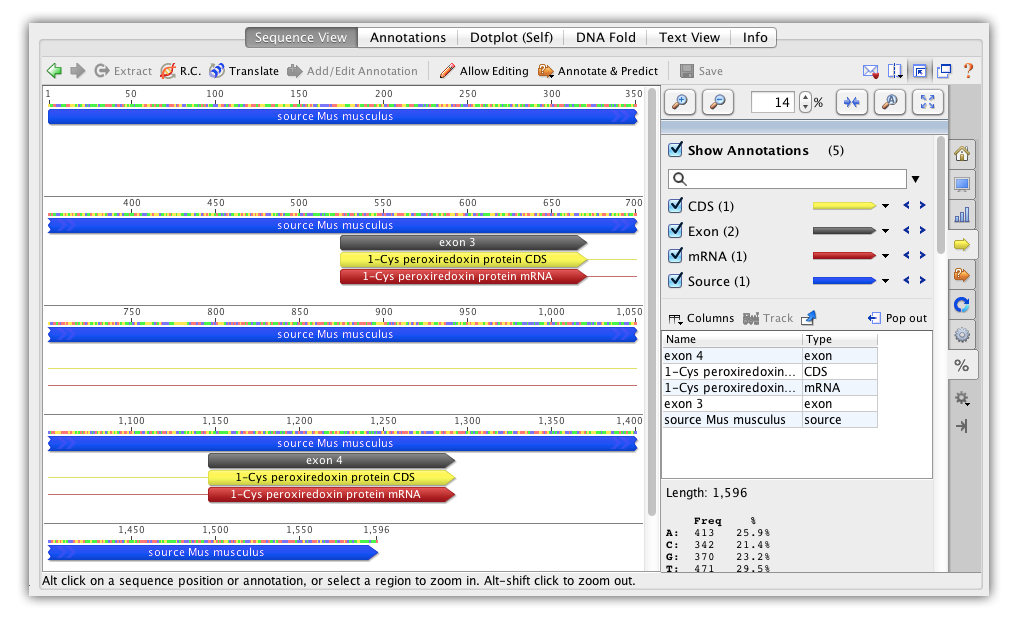Open the Exon style dropdown arrow

point(885,230)
